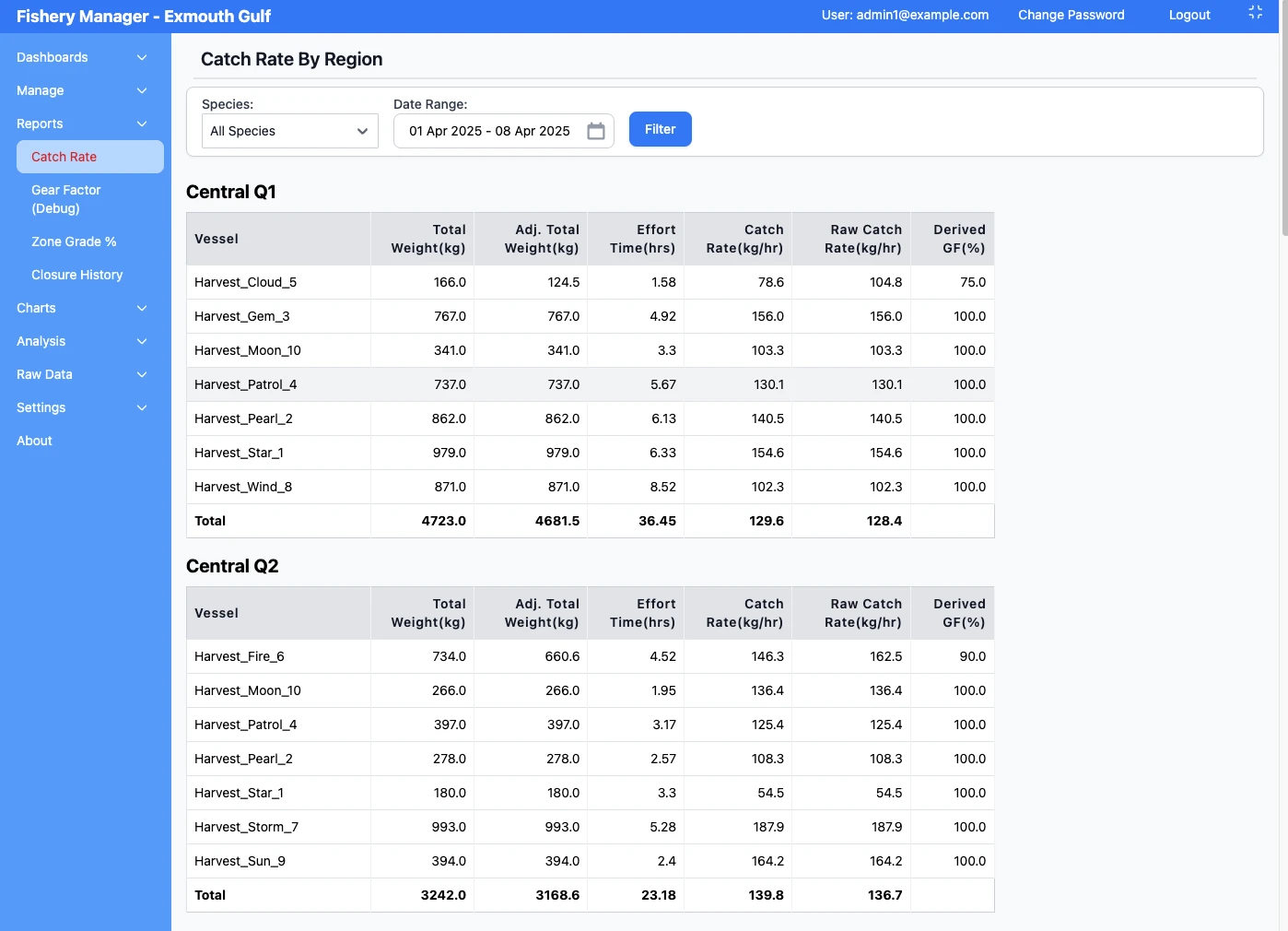Expand the Raw Data sidebar section
1288x931 pixels.
point(82,374)
